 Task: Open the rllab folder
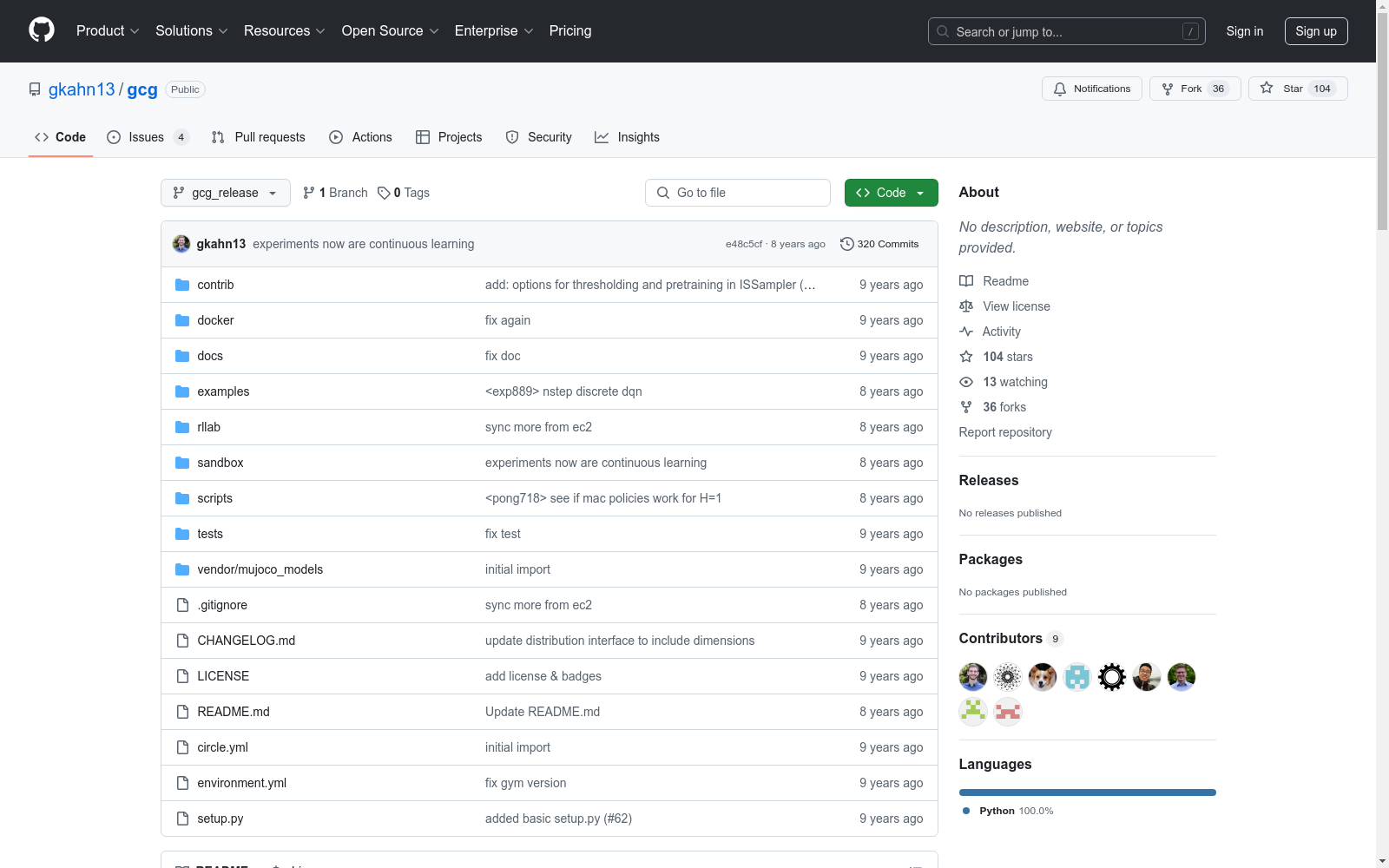coord(209,427)
